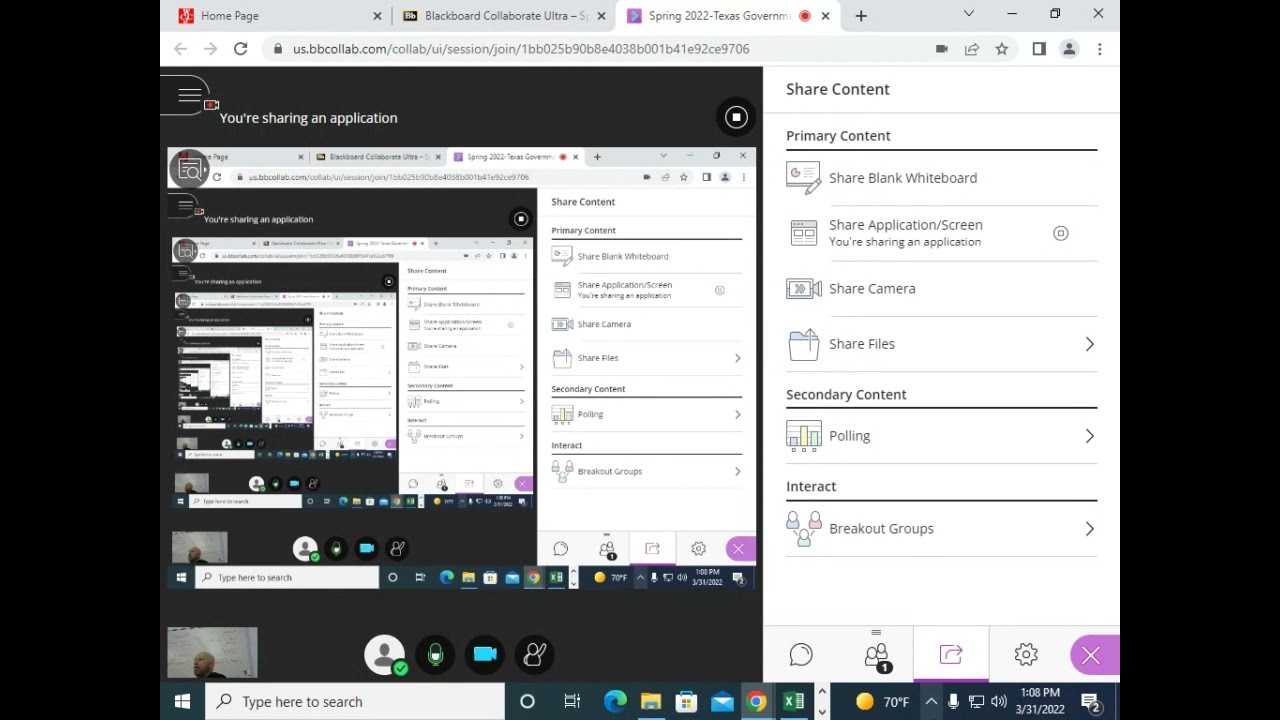
Task: Go back in browser
Action: (x=181, y=49)
